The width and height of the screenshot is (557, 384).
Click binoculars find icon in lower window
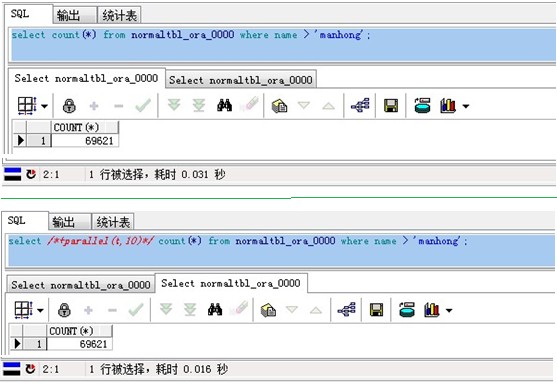(x=215, y=310)
